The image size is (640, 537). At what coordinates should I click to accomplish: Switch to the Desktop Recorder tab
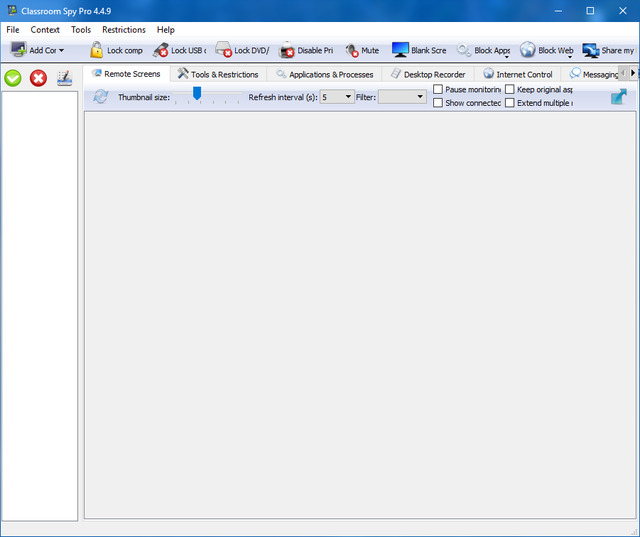428,74
